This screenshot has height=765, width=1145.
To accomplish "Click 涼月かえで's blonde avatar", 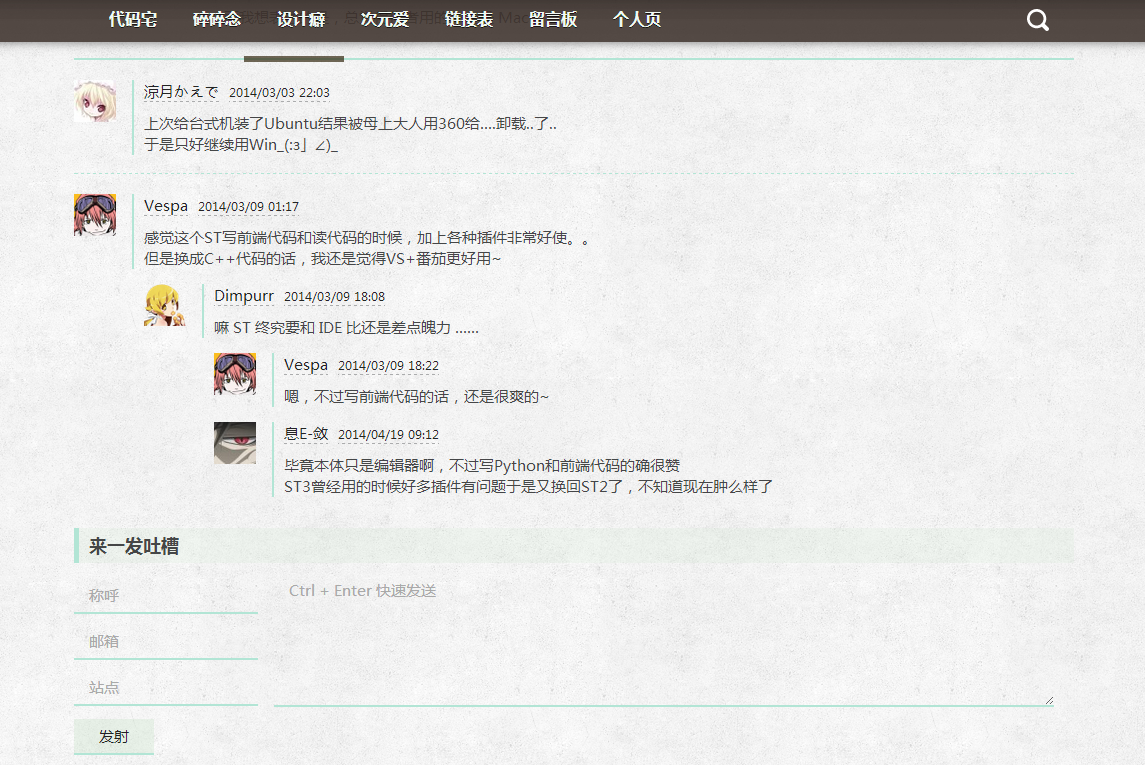I will [x=95, y=102].
